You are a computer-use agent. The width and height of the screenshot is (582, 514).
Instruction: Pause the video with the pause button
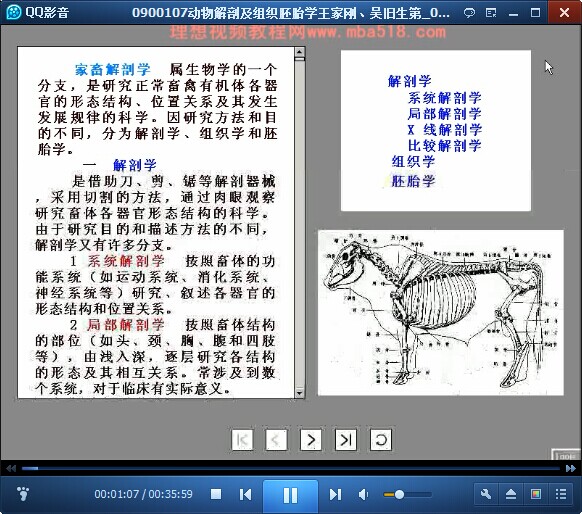tap(290, 495)
